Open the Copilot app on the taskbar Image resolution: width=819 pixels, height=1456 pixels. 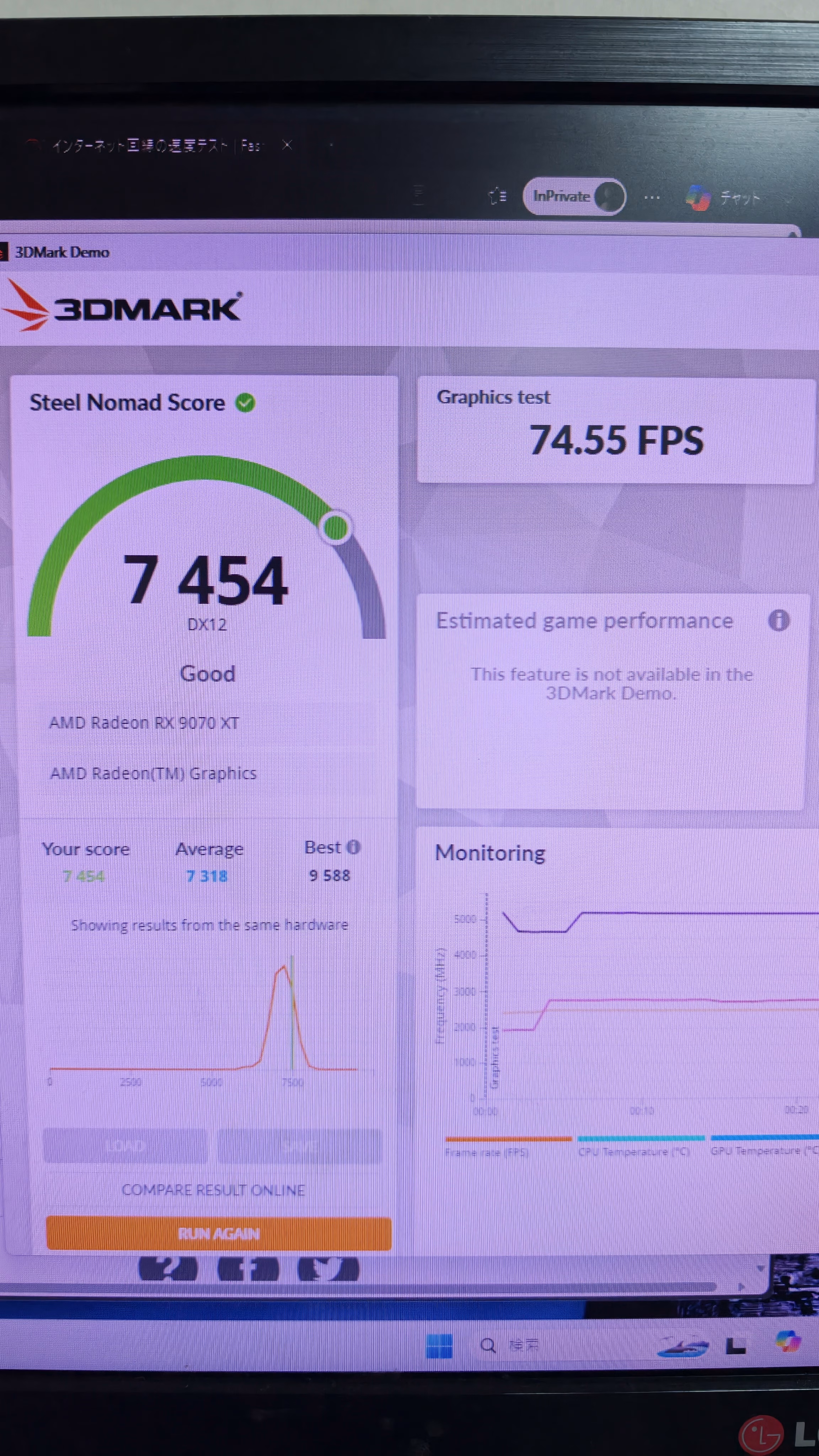pyautogui.click(x=788, y=1341)
